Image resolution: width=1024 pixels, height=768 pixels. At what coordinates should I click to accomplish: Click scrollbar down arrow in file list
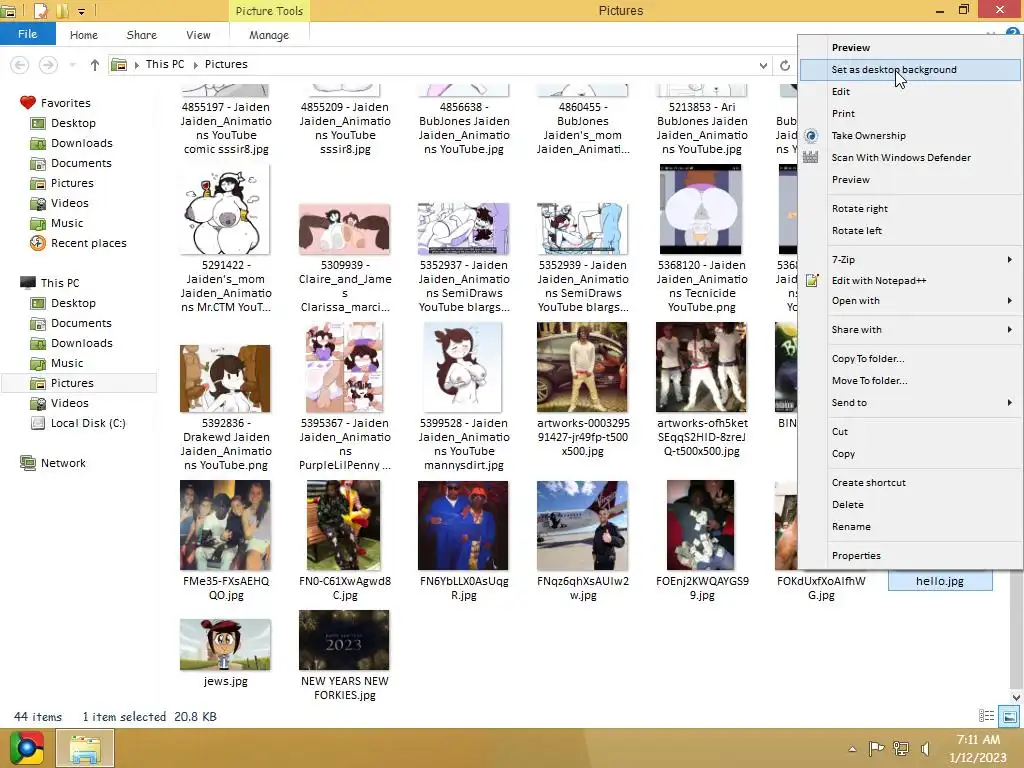click(1016, 697)
